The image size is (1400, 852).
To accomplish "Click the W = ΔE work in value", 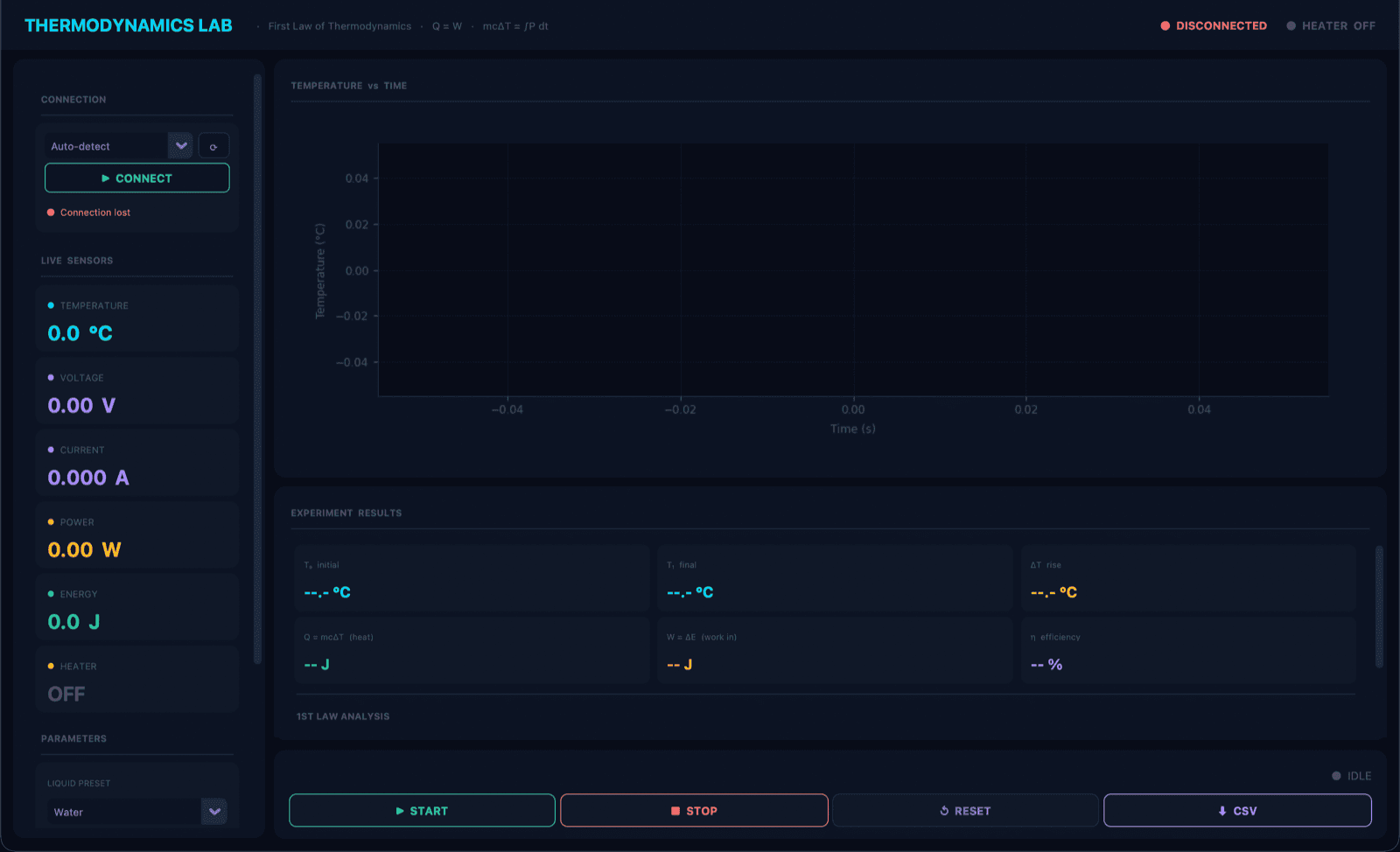I will [680, 665].
